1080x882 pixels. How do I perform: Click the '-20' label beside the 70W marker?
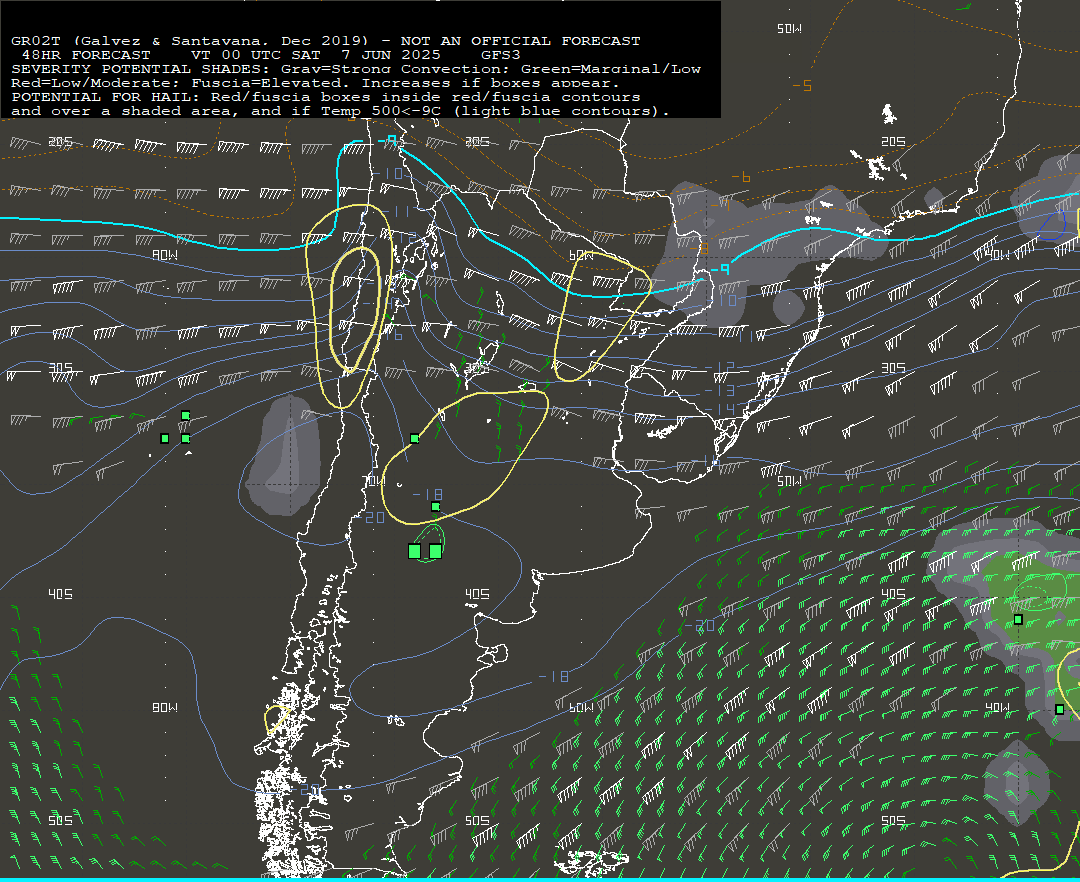[x=371, y=517]
